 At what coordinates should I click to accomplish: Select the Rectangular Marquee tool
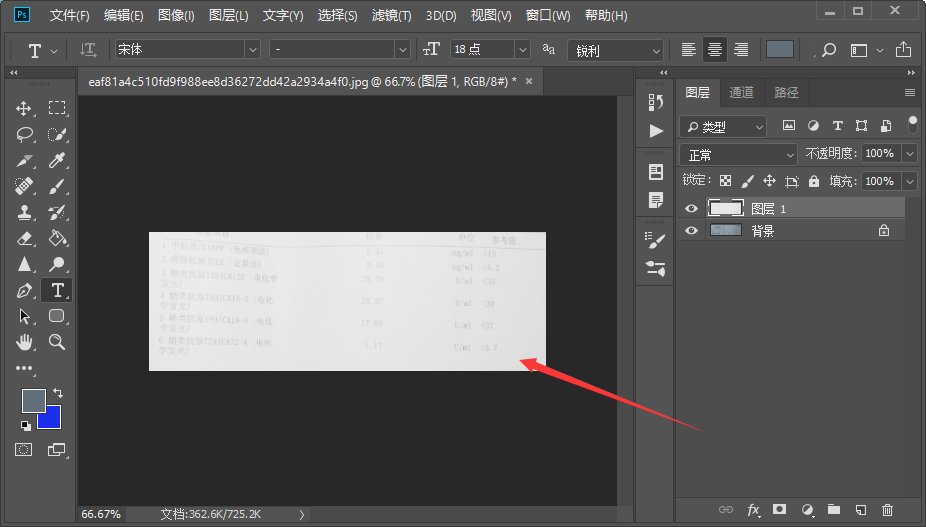(57, 108)
